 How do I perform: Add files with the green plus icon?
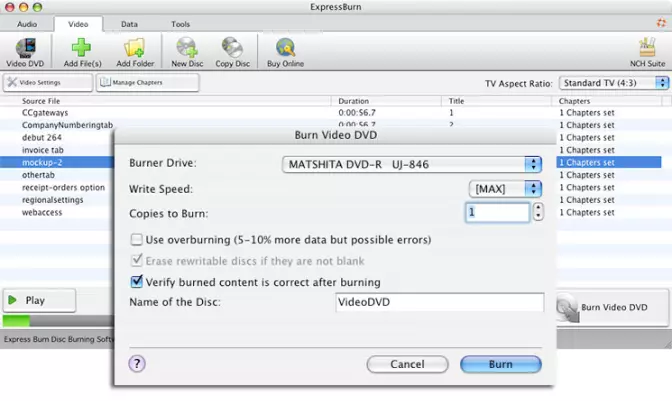(82, 53)
